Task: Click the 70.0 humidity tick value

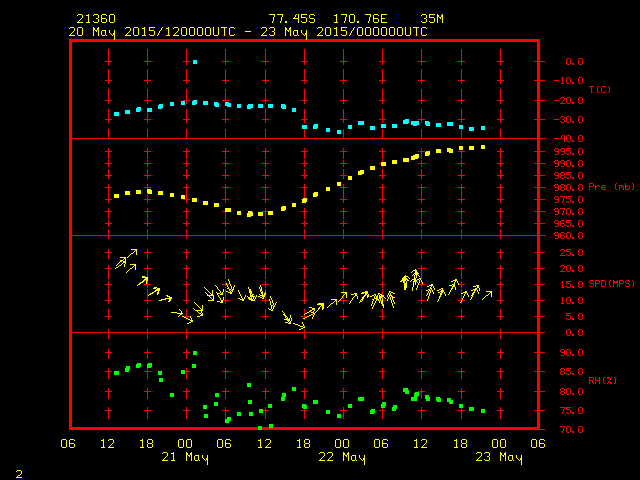Action: click(x=571, y=430)
